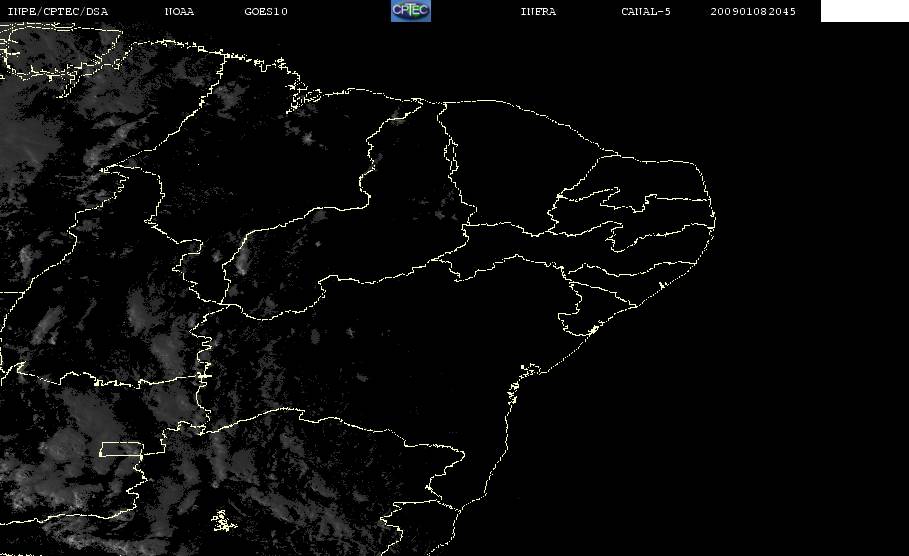Click the white coastal marker on the northeast shore
Image resolution: width=909 pixels, height=556 pixels.
point(661,285)
